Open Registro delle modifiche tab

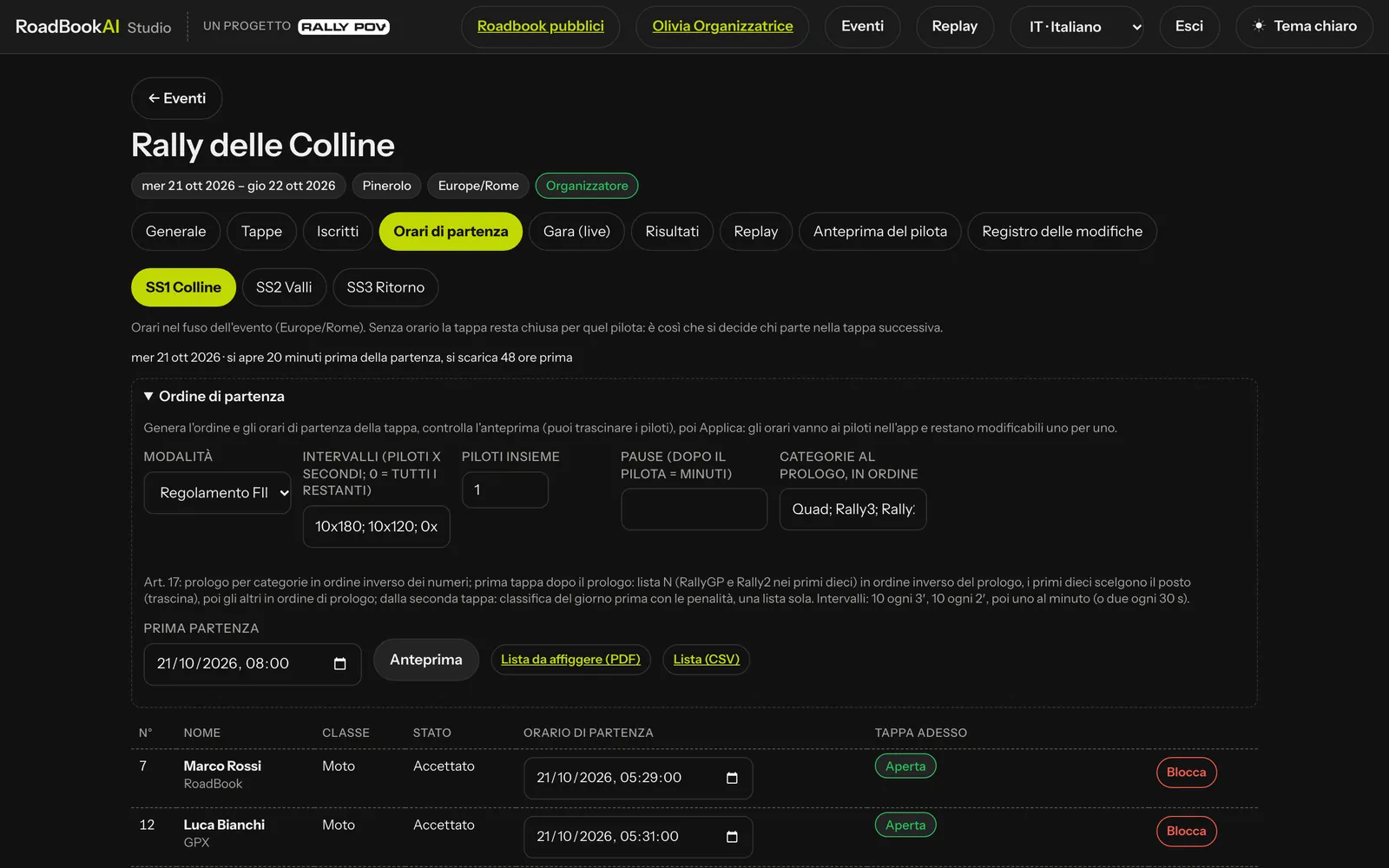[x=1062, y=232]
